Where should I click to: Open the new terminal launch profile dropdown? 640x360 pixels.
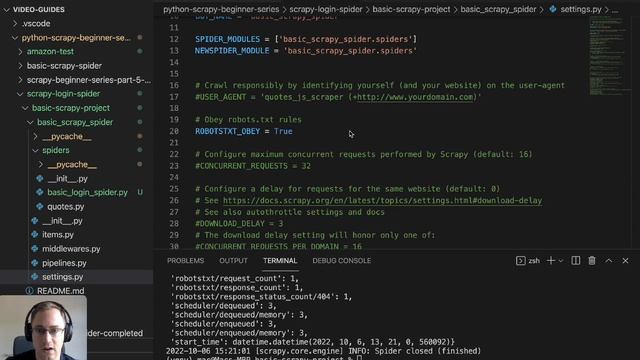tap(561, 260)
